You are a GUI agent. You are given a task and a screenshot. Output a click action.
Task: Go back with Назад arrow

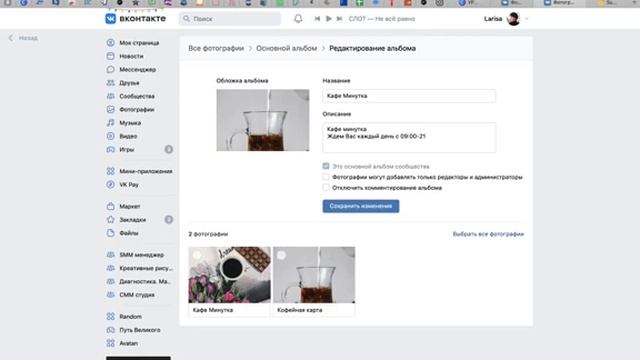[23, 38]
